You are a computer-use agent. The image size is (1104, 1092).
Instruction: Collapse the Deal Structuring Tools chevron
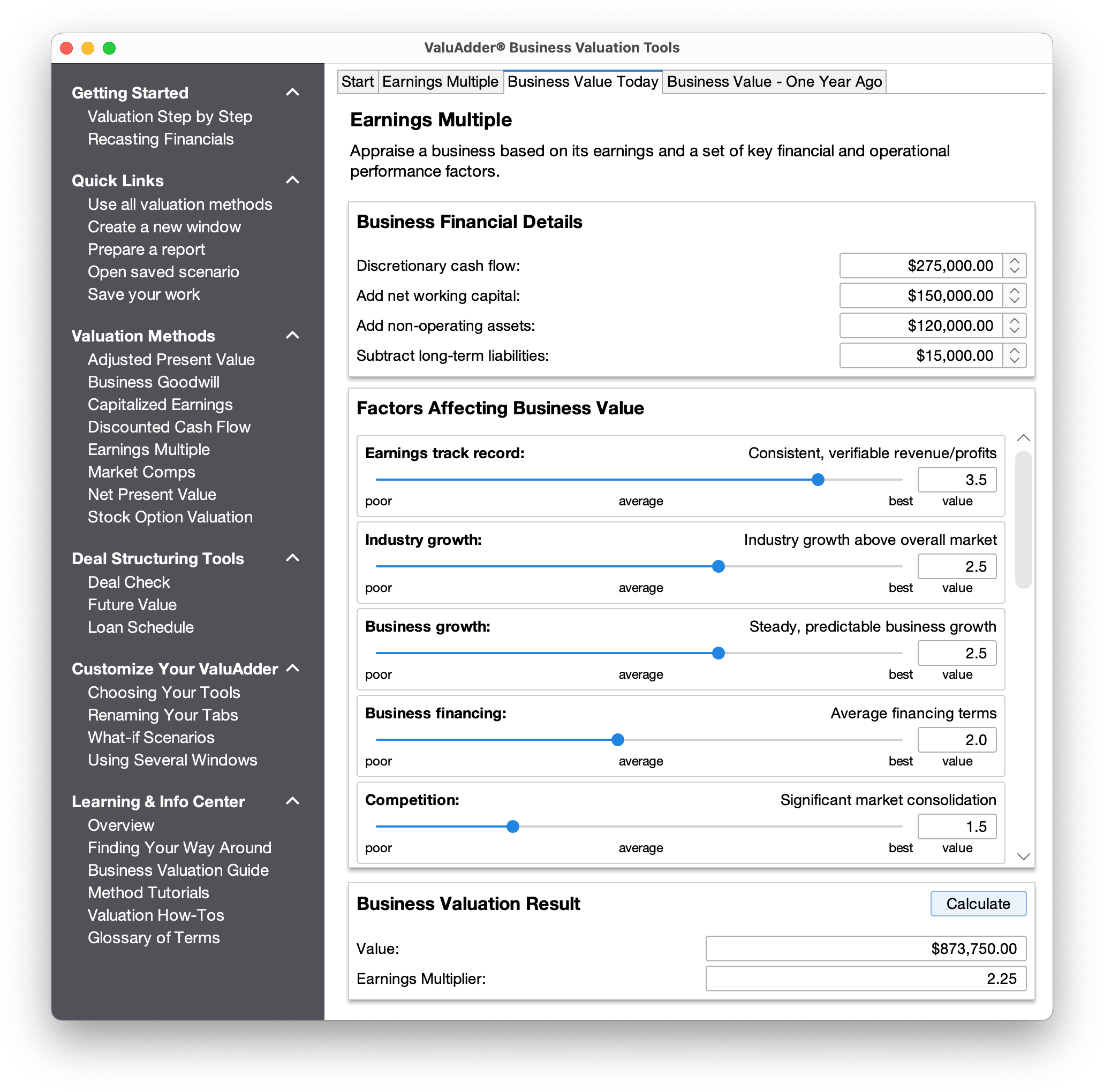pos(292,558)
